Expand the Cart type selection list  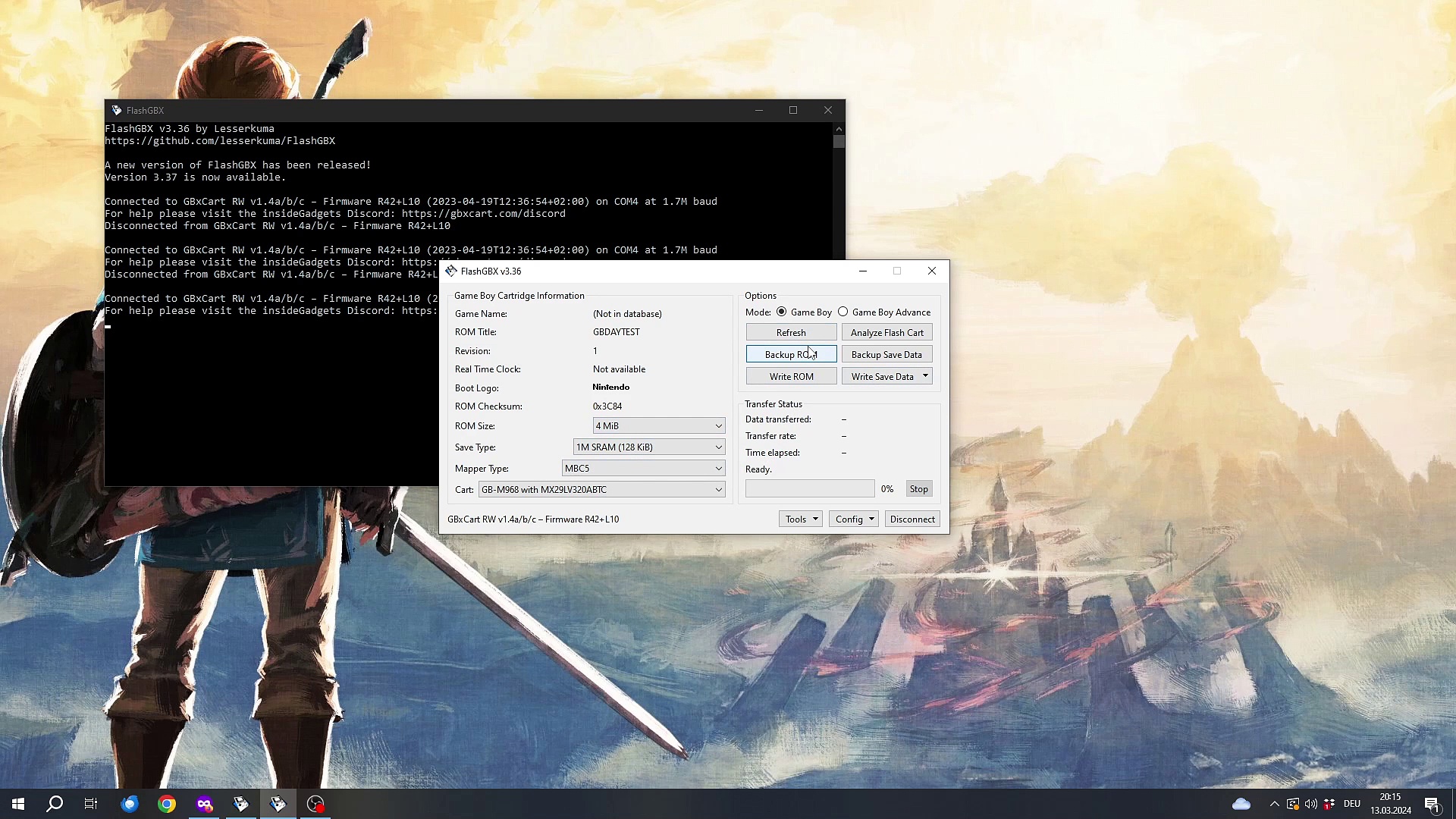pyautogui.click(x=601, y=490)
